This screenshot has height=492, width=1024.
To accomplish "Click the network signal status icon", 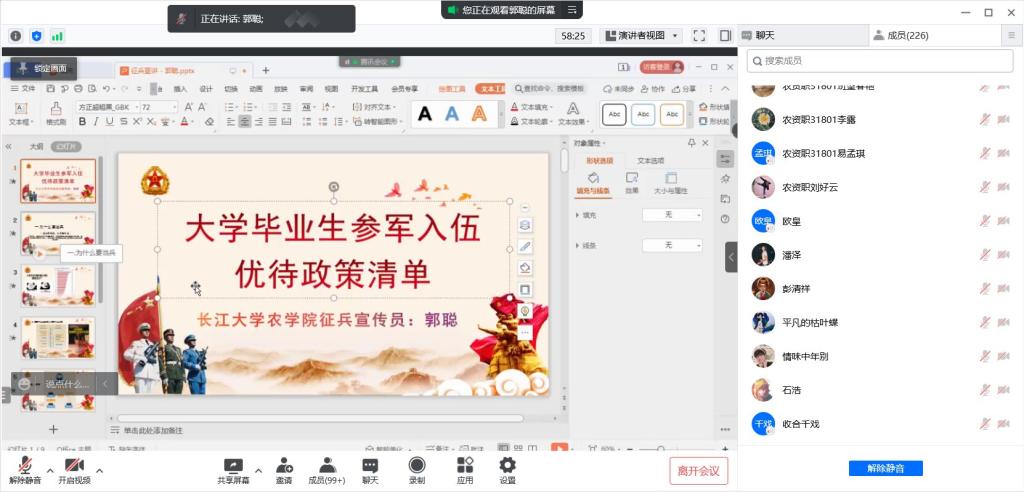I will coord(57,36).
